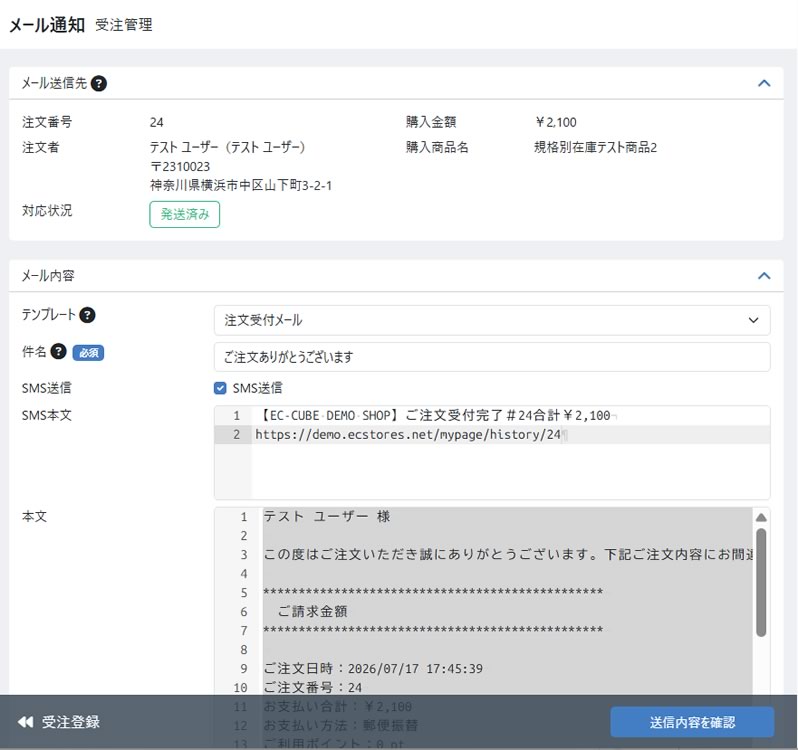798x750 pixels.
Task: Click 本文 line テスト ユーザー 様
Action: 326,516
